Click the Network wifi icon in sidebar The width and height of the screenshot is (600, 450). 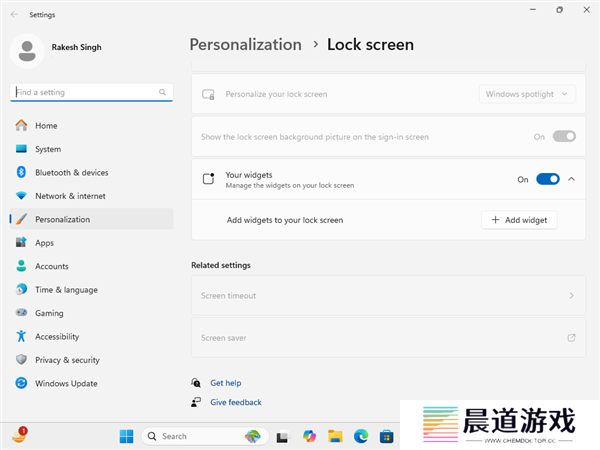coord(21,196)
